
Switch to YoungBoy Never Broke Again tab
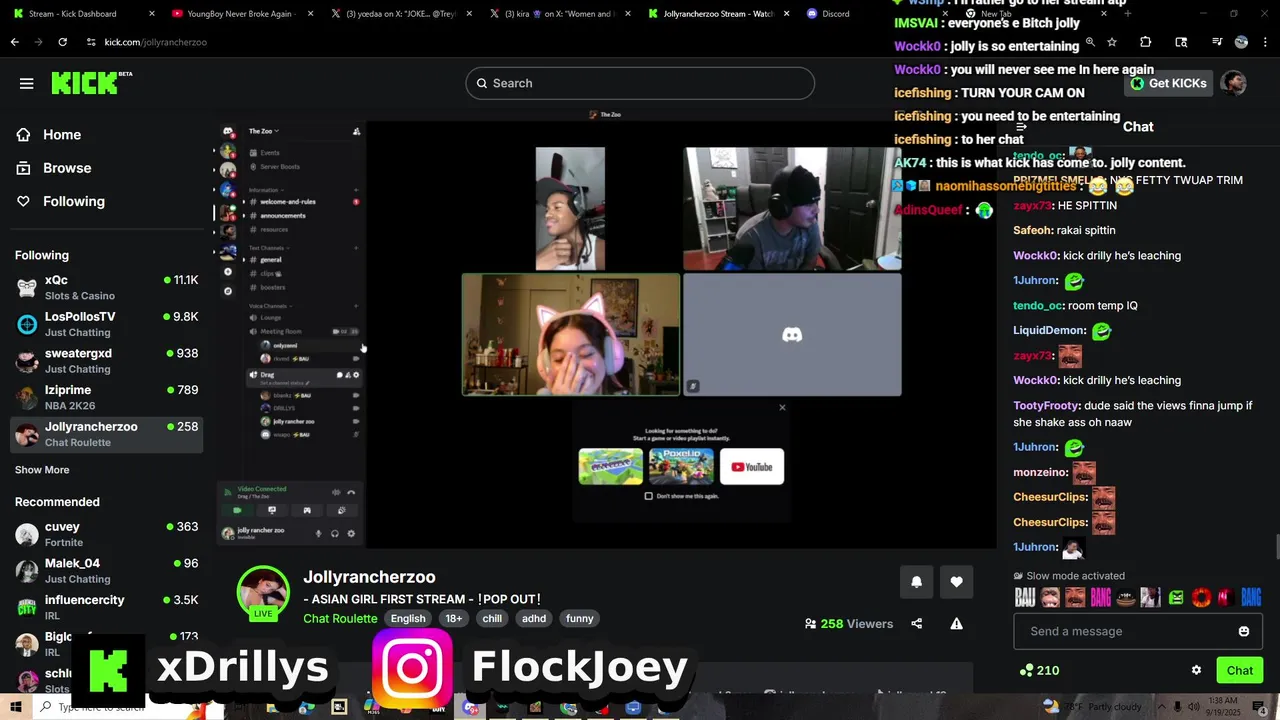click(x=243, y=14)
